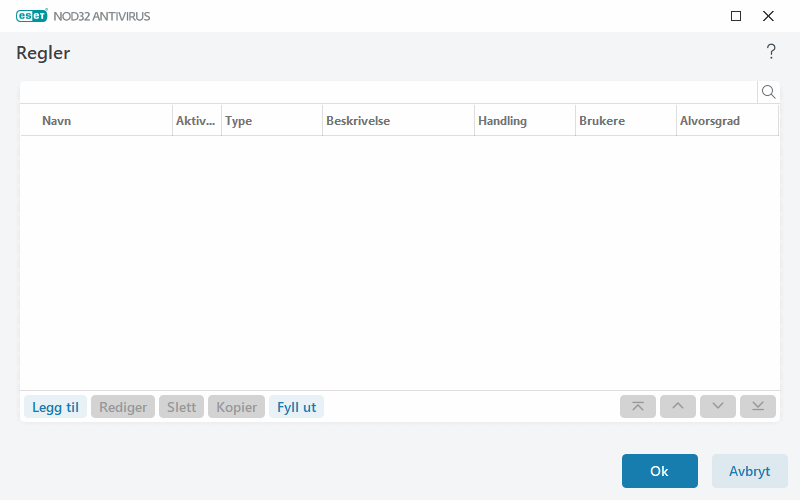Image resolution: width=800 pixels, height=500 pixels.
Task: Move rule down one position arrow
Action: [718, 407]
